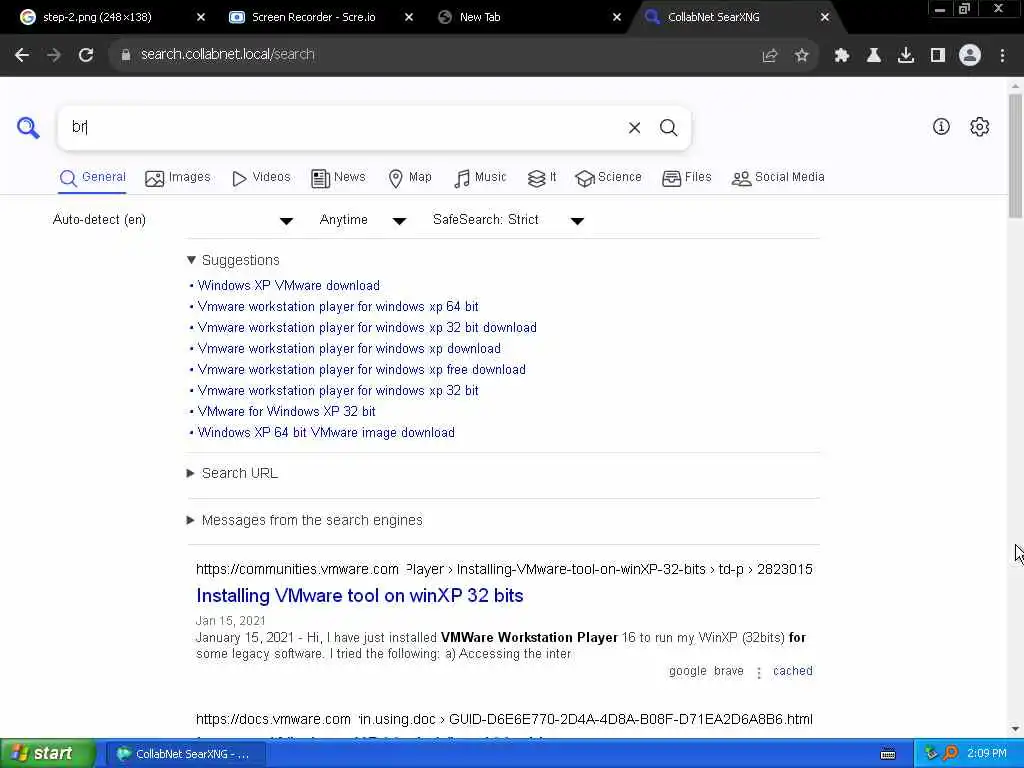Click the taskbar clock 2:09 PM

987,754
